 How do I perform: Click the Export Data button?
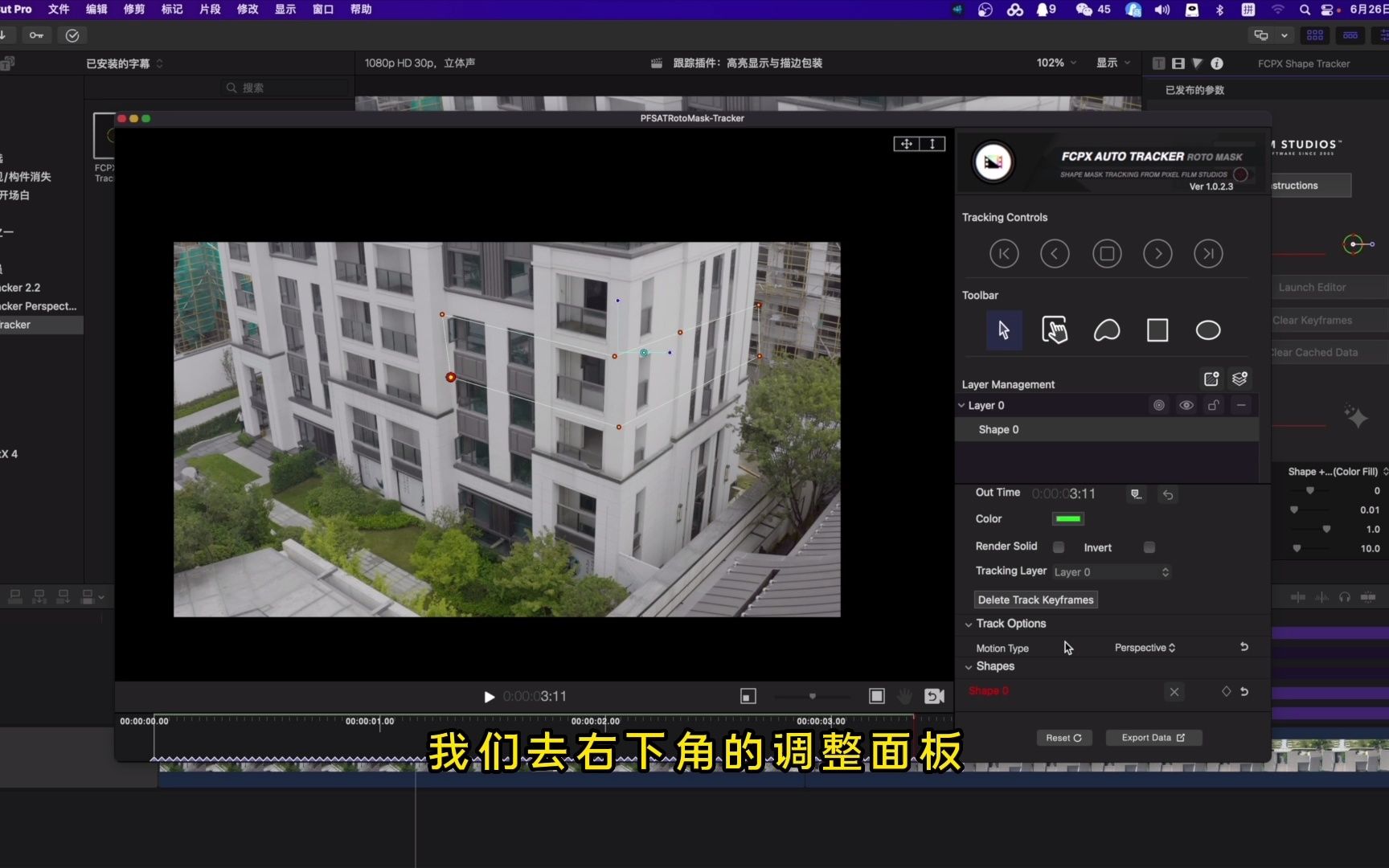point(1153,737)
